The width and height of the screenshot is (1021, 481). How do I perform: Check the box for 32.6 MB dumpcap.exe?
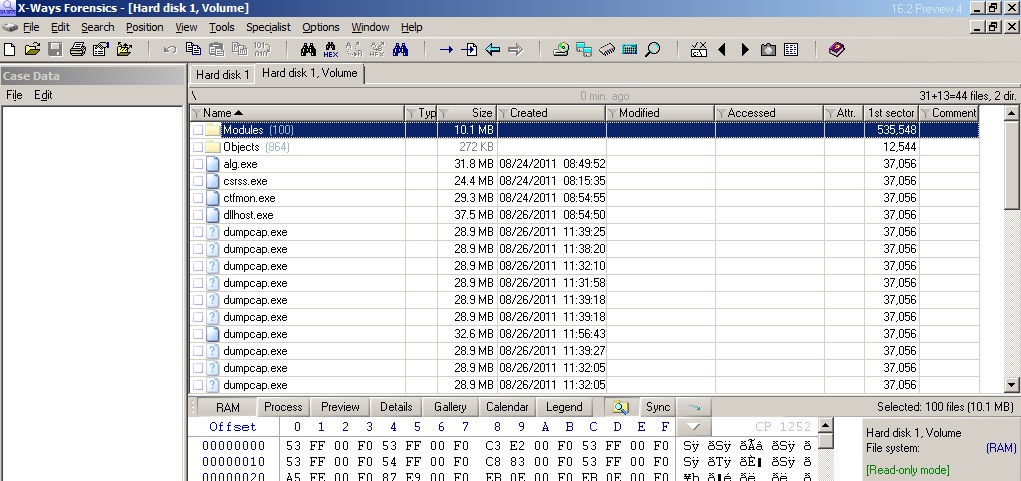pyautogui.click(x=198, y=334)
